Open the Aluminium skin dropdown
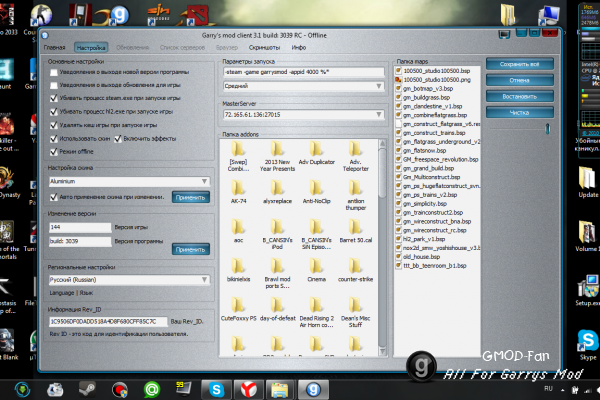 (x=129, y=181)
